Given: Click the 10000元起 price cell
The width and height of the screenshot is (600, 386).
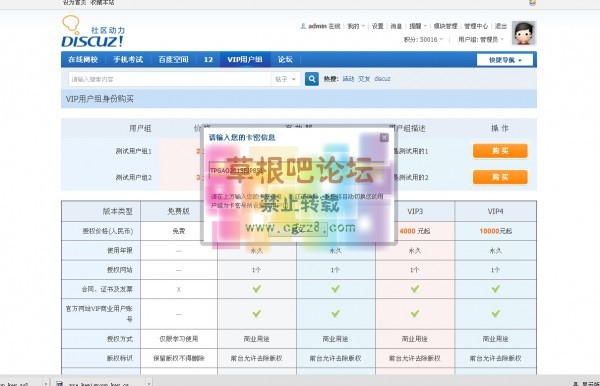Looking at the screenshot, I should pos(496,231).
